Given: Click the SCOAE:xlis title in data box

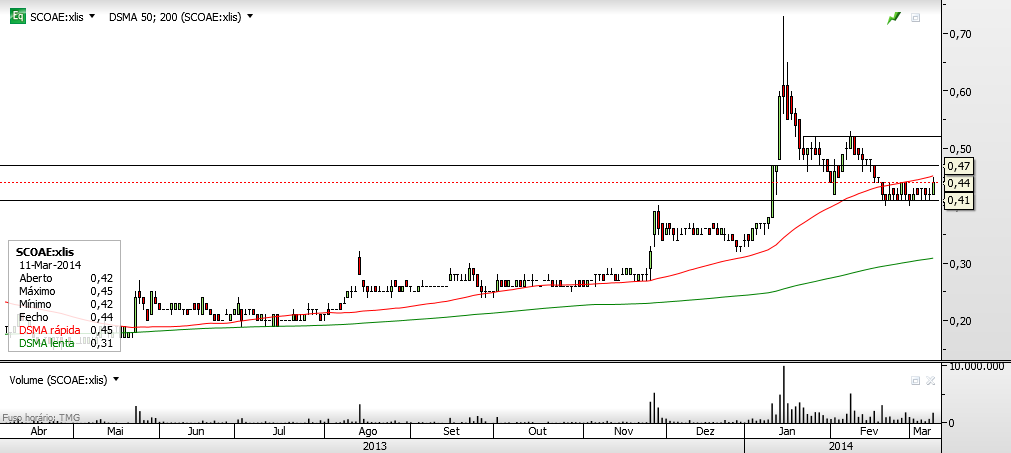Looking at the screenshot, I should click(45, 252).
